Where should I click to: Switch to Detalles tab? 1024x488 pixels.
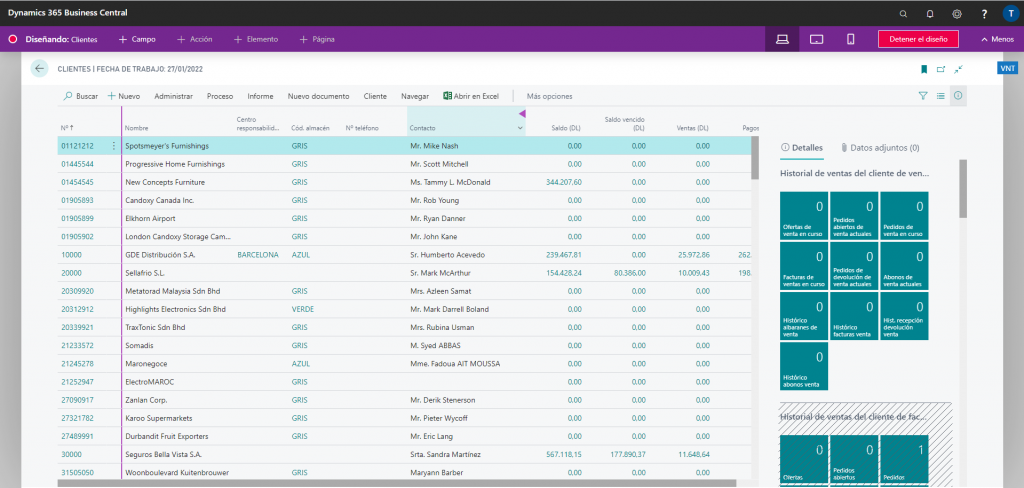802,148
